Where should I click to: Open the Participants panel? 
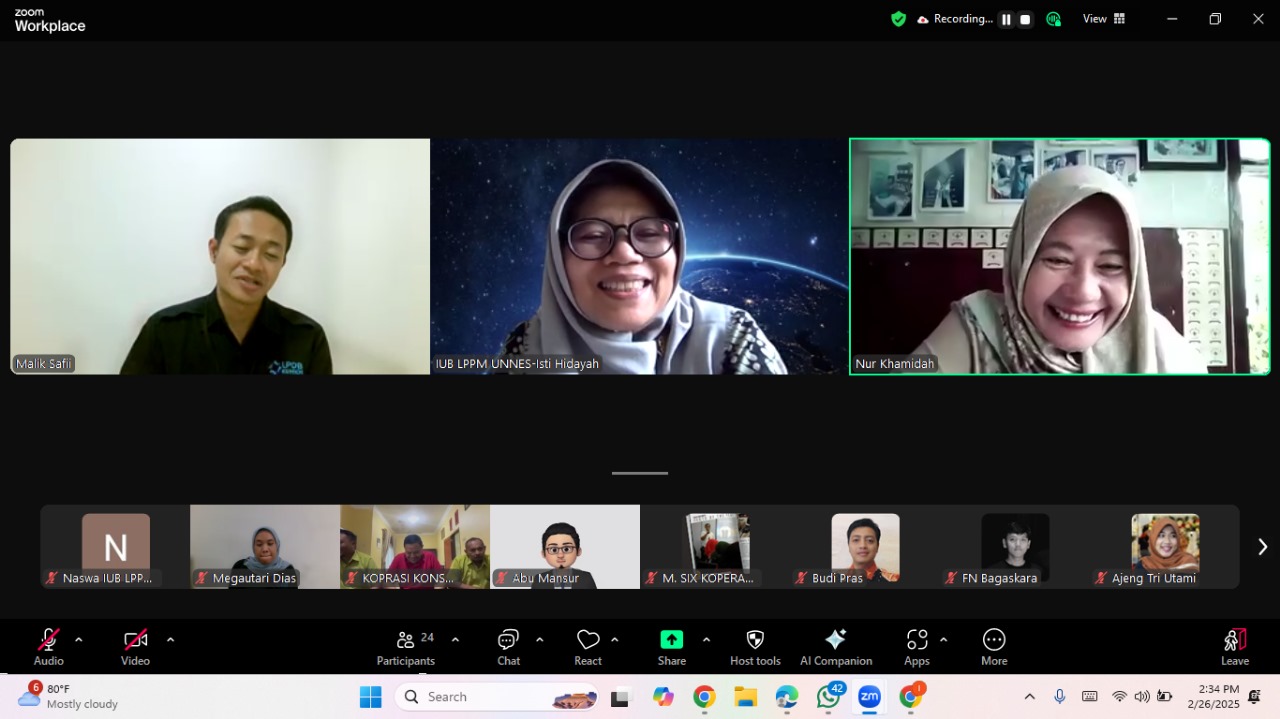tap(406, 646)
